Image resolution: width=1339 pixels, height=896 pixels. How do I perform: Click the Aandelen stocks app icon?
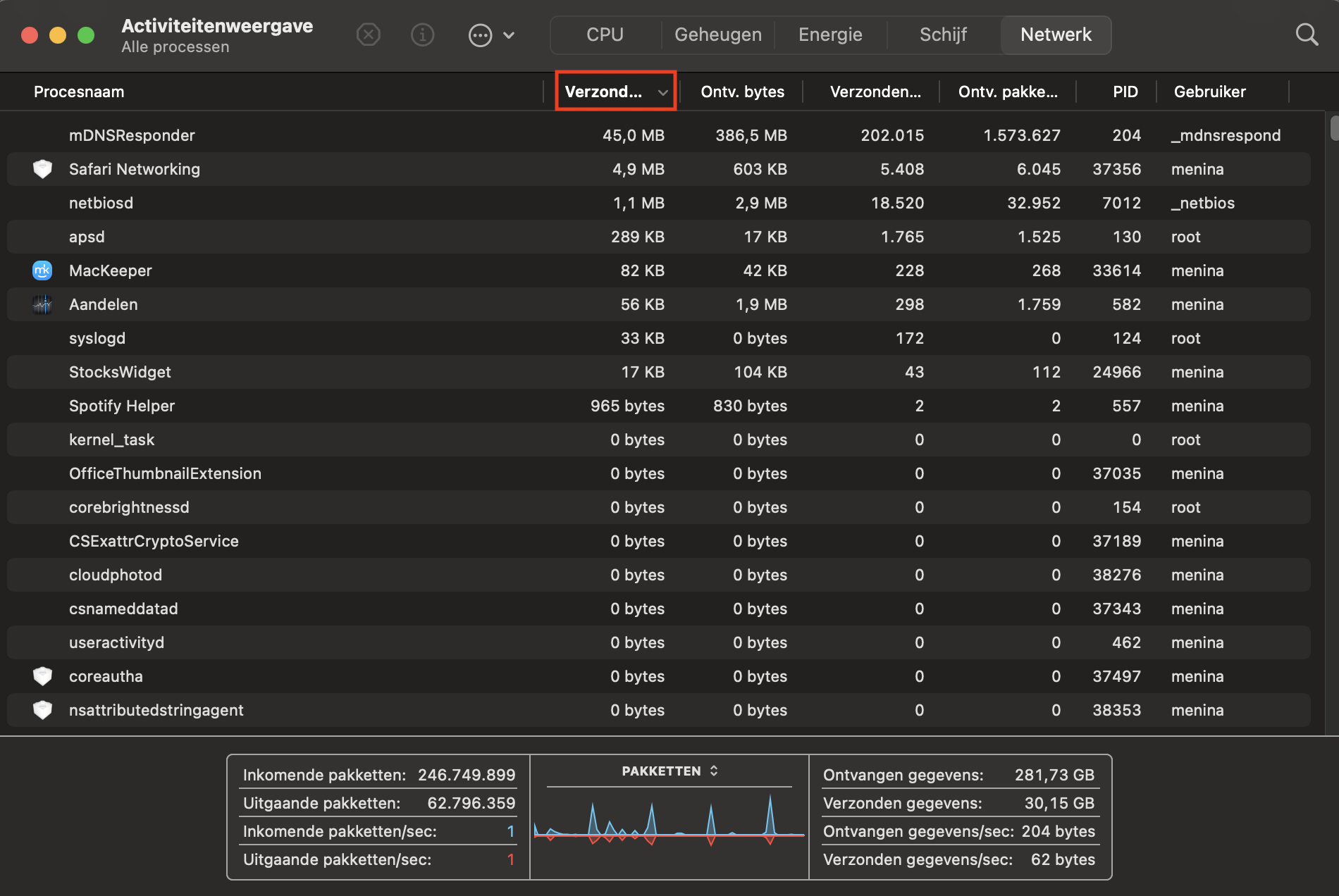click(42, 304)
